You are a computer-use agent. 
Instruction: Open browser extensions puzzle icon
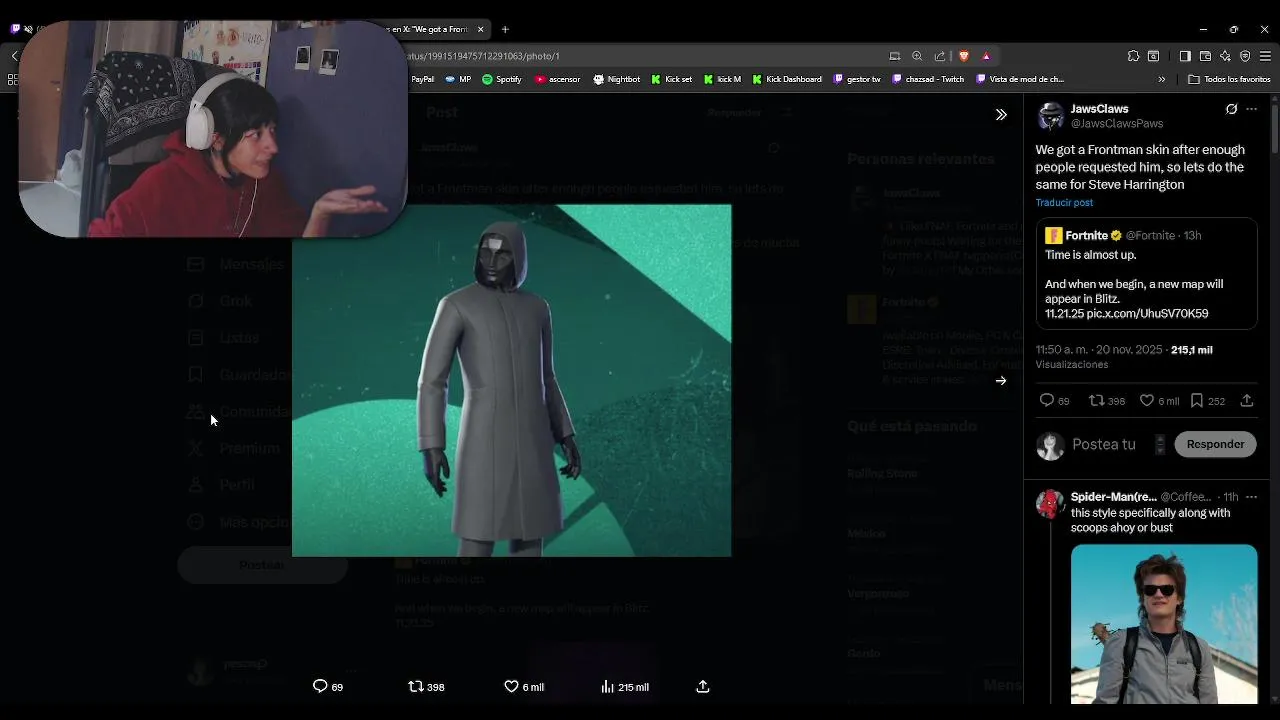[x=1133, y=56]
